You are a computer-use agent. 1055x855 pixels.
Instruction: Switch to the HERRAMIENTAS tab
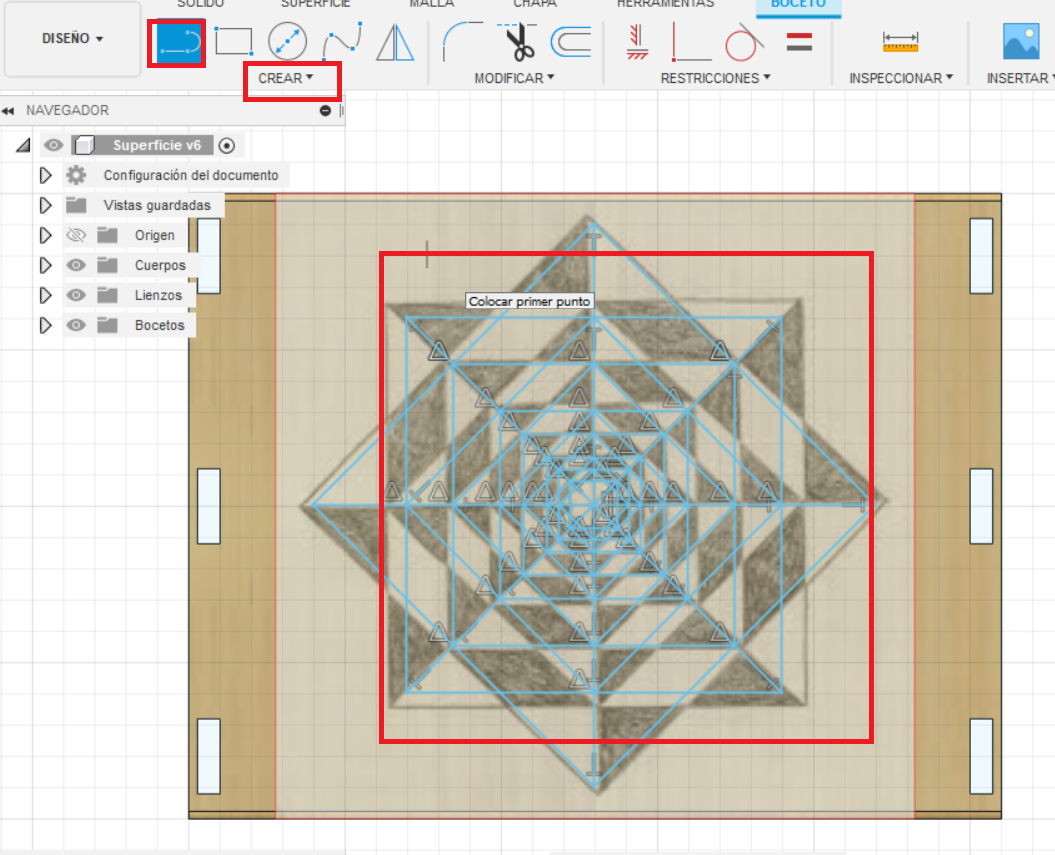click(665, 4)
